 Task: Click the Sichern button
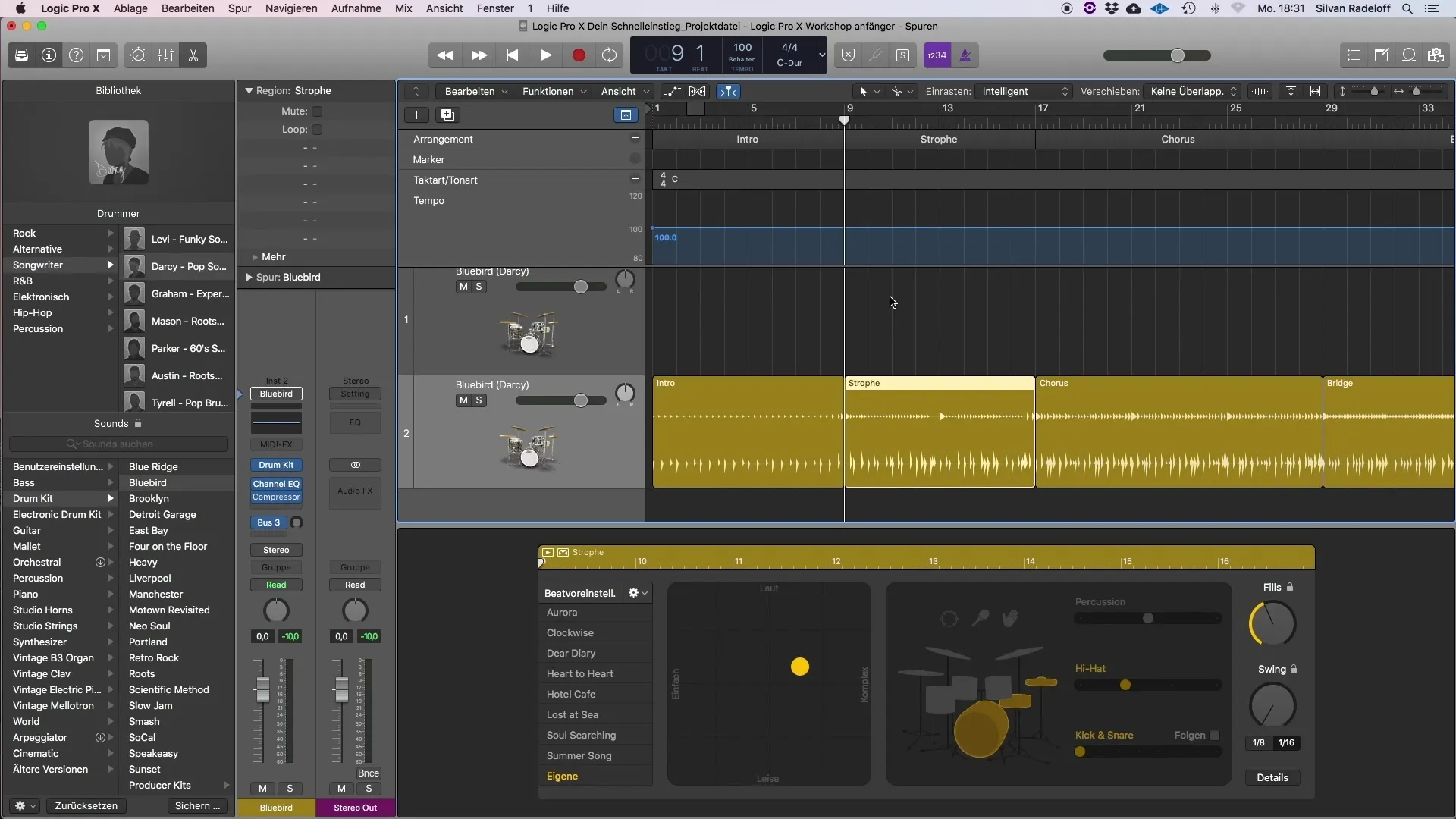(x=197, y=806)
